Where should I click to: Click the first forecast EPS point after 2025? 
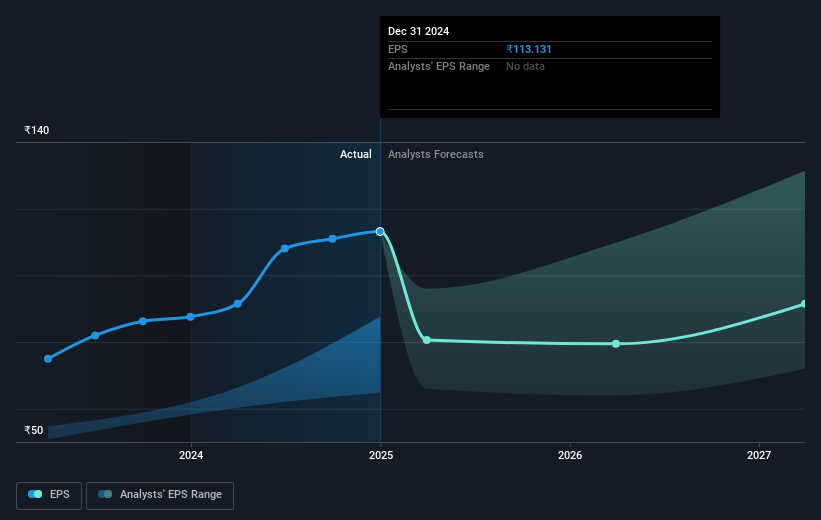427,340
